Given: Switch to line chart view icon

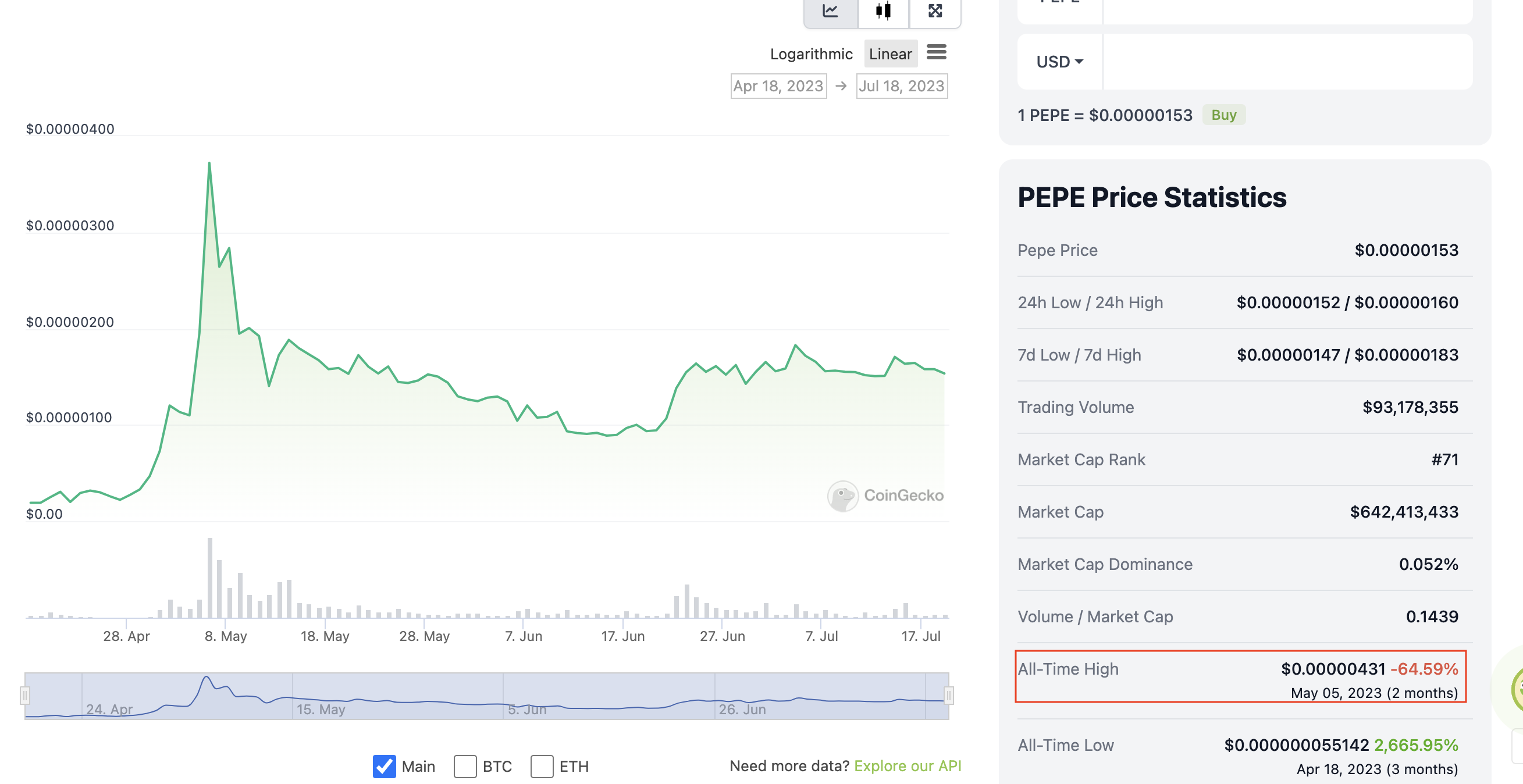Looking at the screenshot, I should [x=830, y=10].
